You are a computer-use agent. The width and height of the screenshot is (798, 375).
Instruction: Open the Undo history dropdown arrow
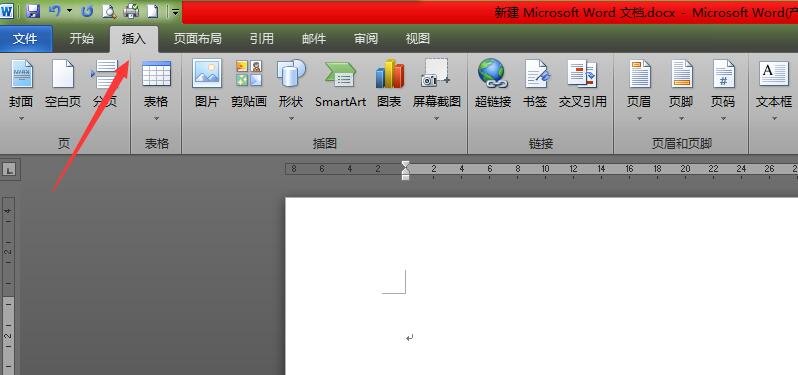[x=69, y=11]
